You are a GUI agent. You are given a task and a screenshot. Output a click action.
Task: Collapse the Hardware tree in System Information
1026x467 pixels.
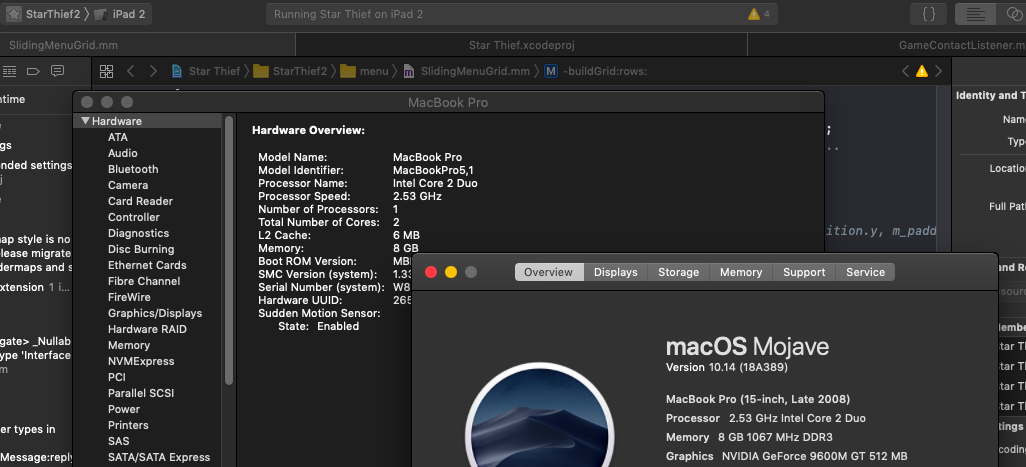click(x=84, y=121)
